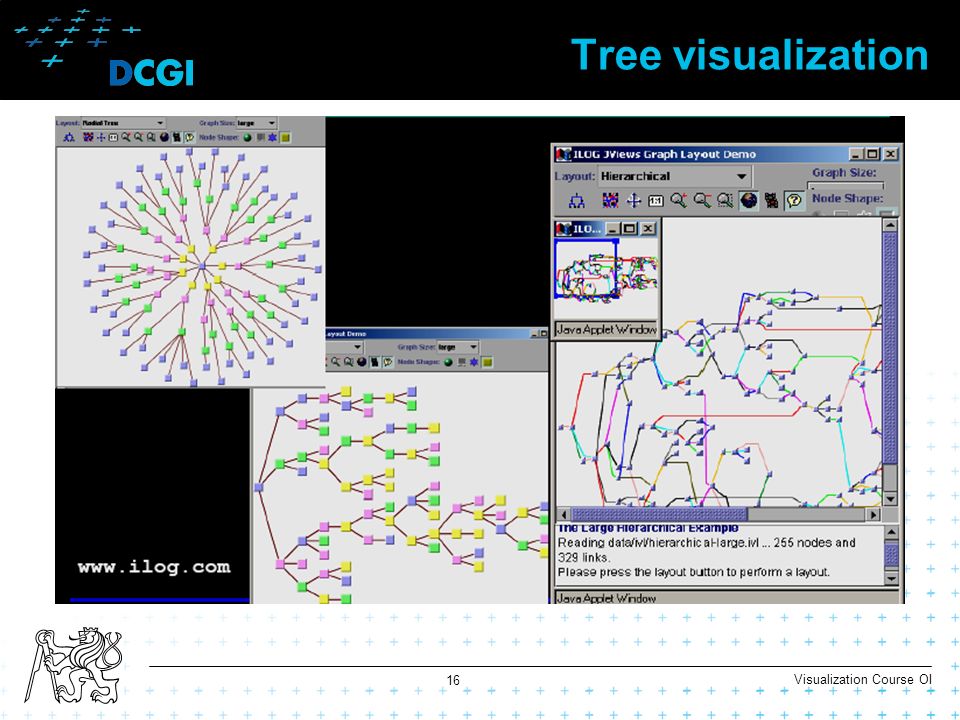960x720 pixels.
Task: Click the lion emblem logo at slide bottom
Action: (73, 665)
